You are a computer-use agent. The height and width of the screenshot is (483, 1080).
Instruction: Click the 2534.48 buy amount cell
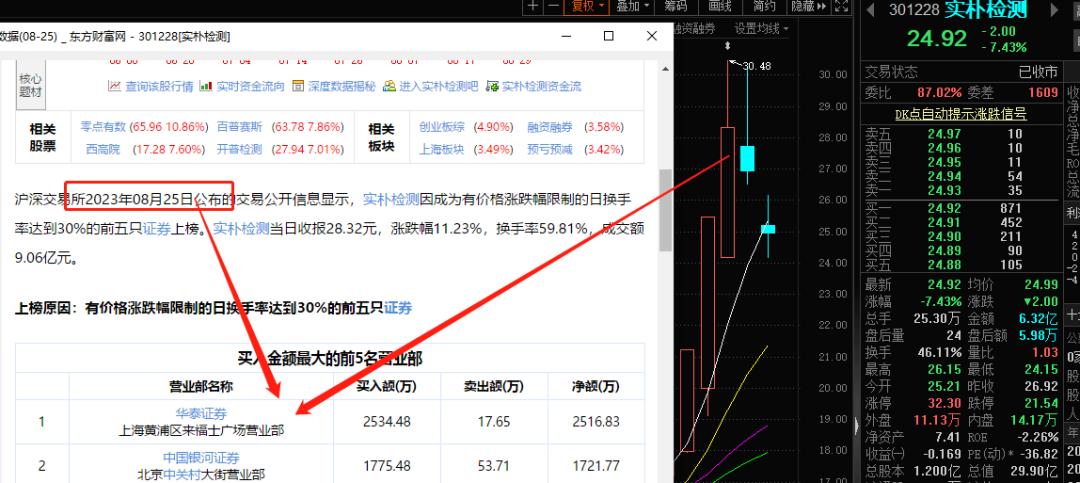(386, 422)
